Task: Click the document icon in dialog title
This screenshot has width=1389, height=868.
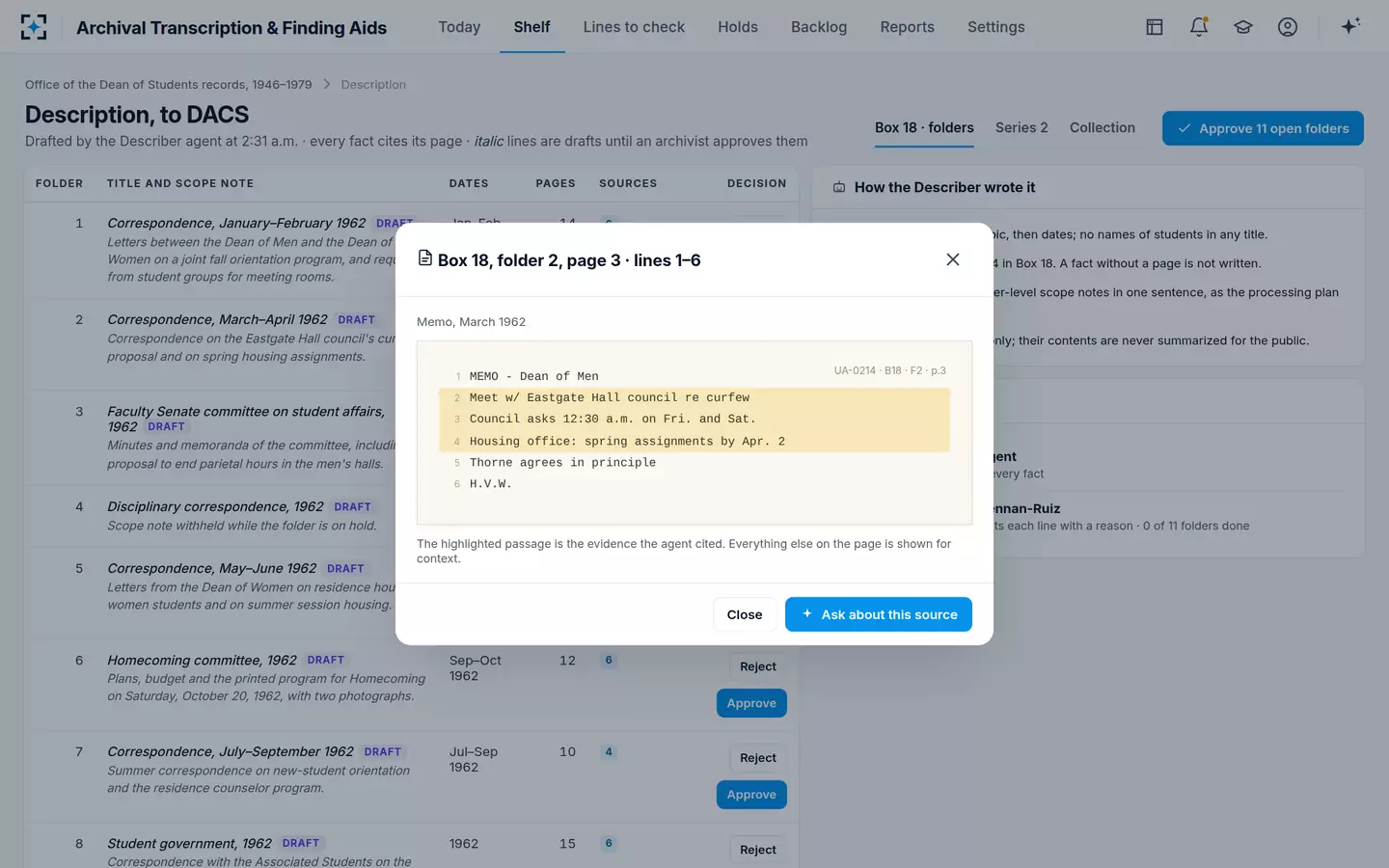Action: pyautogui.click(x=424, y=258)
